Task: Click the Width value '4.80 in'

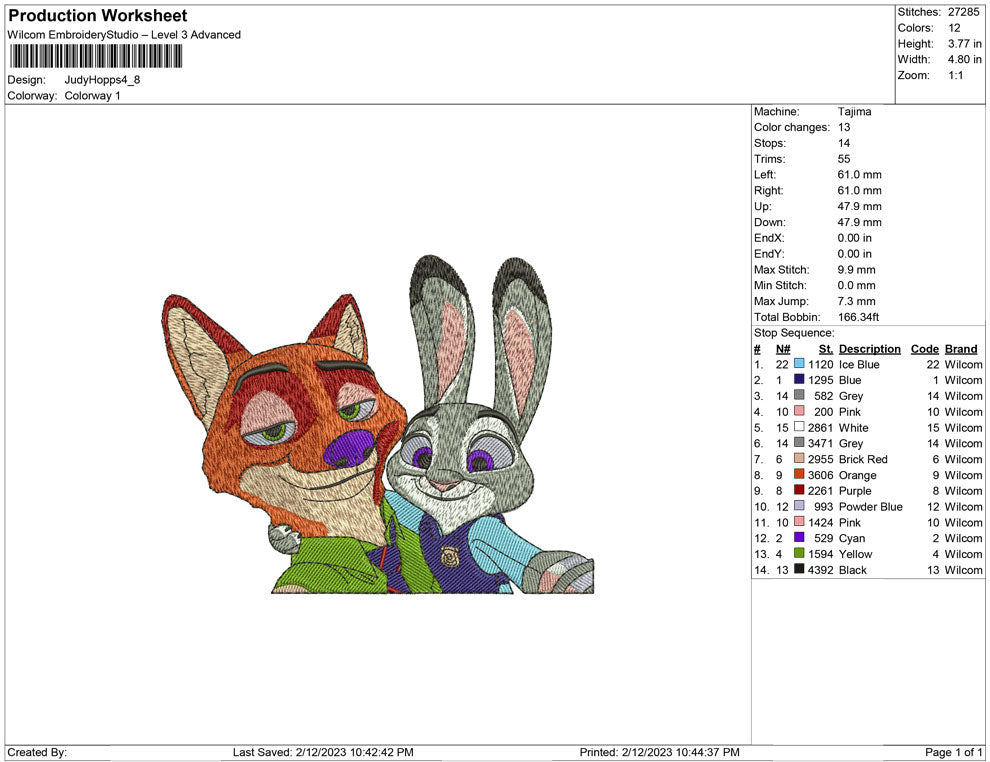Action: click(965, 59)
